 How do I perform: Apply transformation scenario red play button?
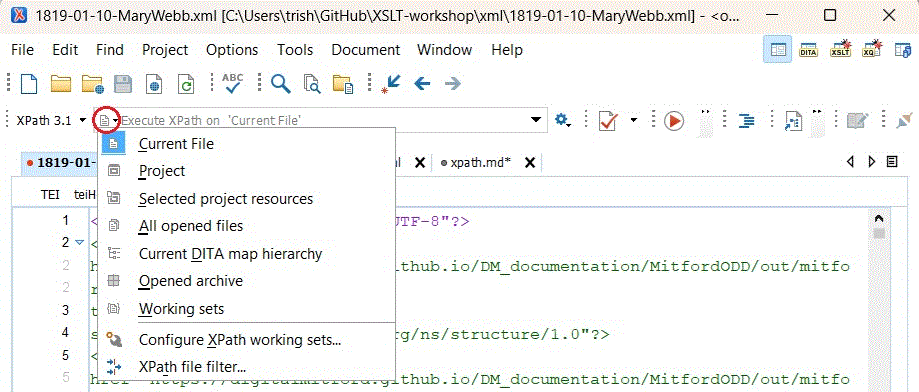click(674, 121)
